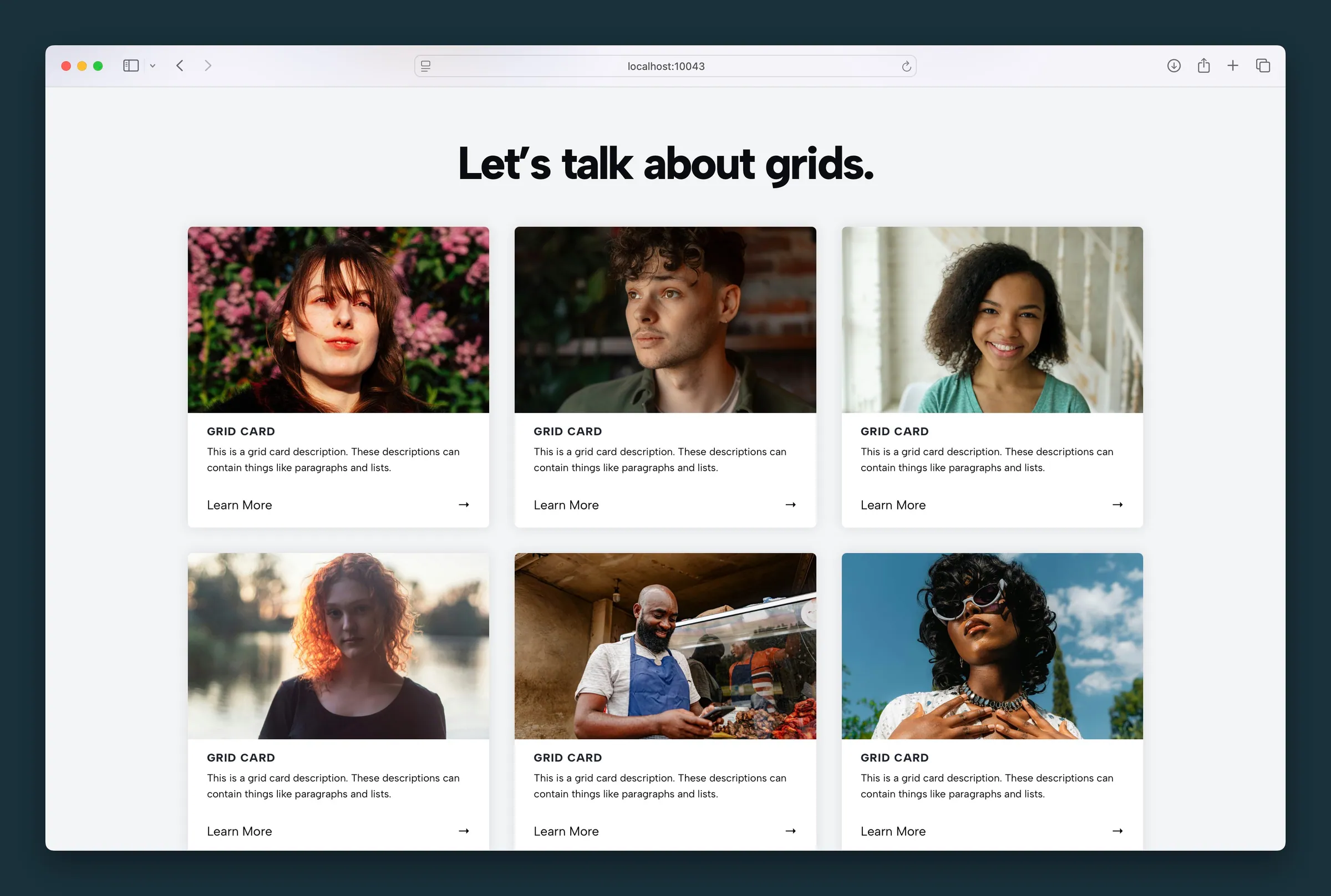Click Learn More under the sunglasses woman photo

click(893, 832)
